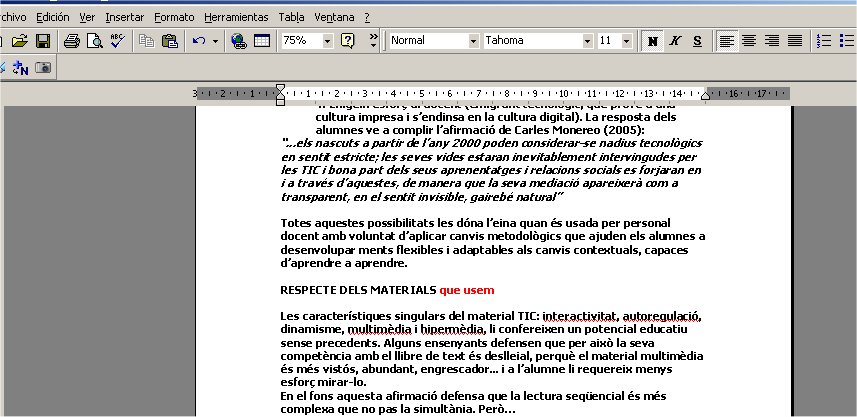Screen dimensions: 857x417
Task: Open the Formato menu
Action: (x=174, y=17)
